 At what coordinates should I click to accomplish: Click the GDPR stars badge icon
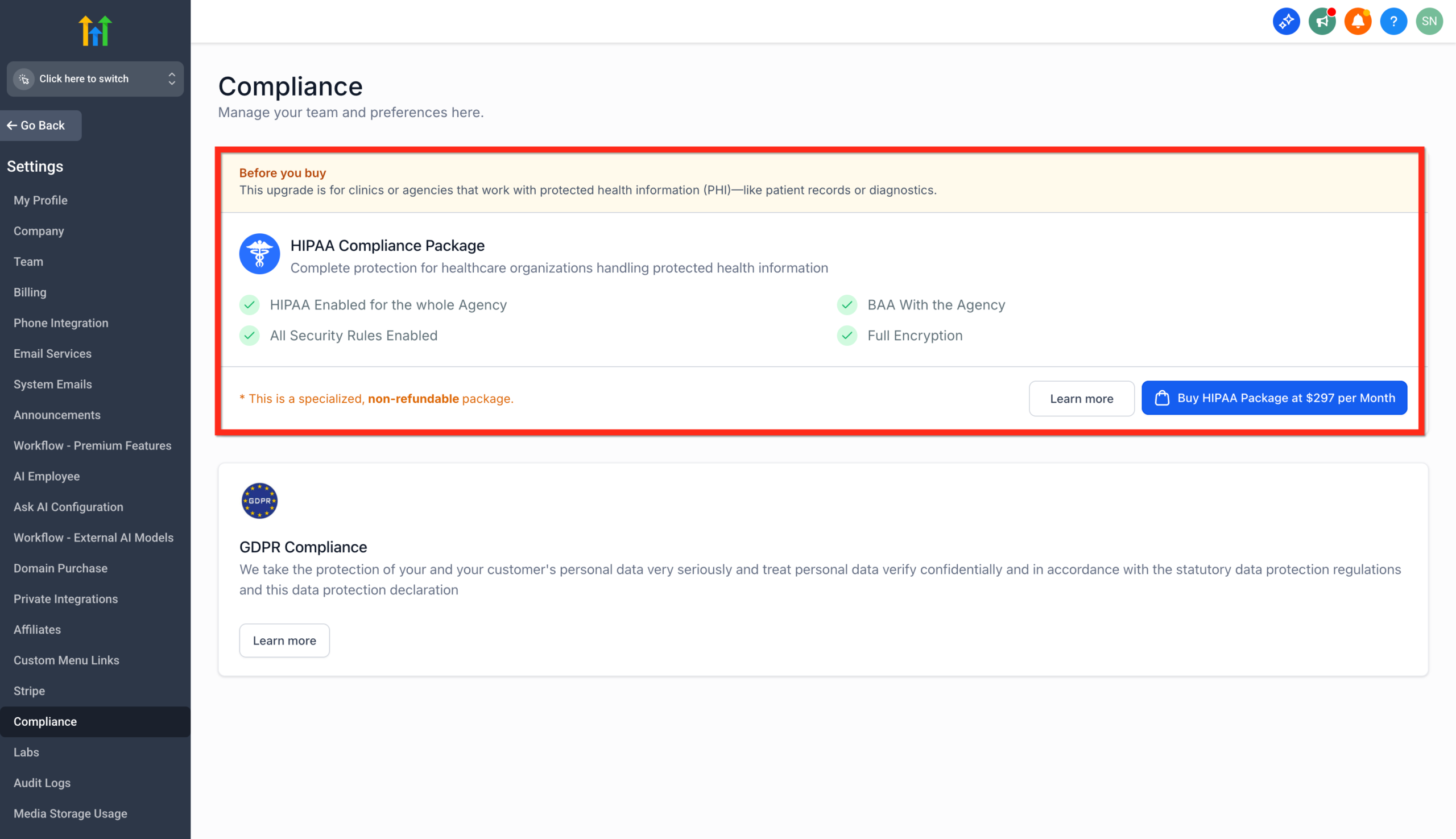(259, 500)
